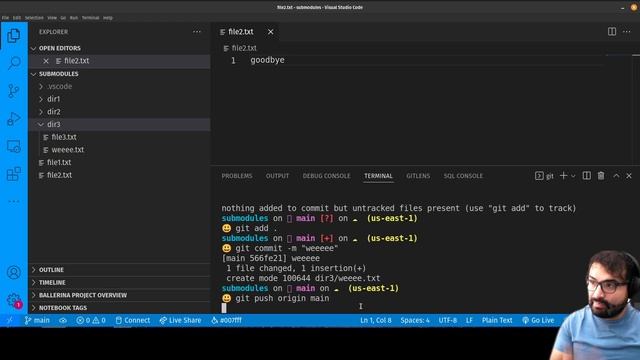Expand the dir1 folder
The image size is (640, 360).
pos(119,99)
